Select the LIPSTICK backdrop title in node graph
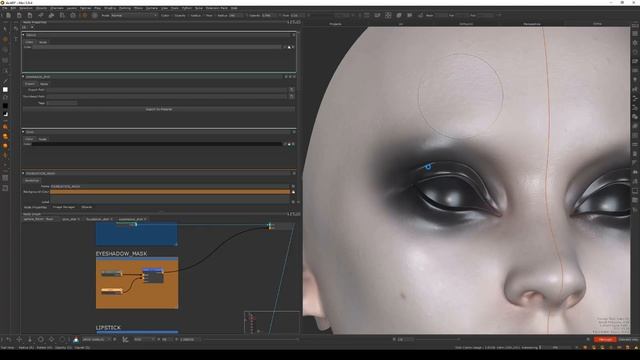The image size is (640, 360). click(x=108, y=328)
